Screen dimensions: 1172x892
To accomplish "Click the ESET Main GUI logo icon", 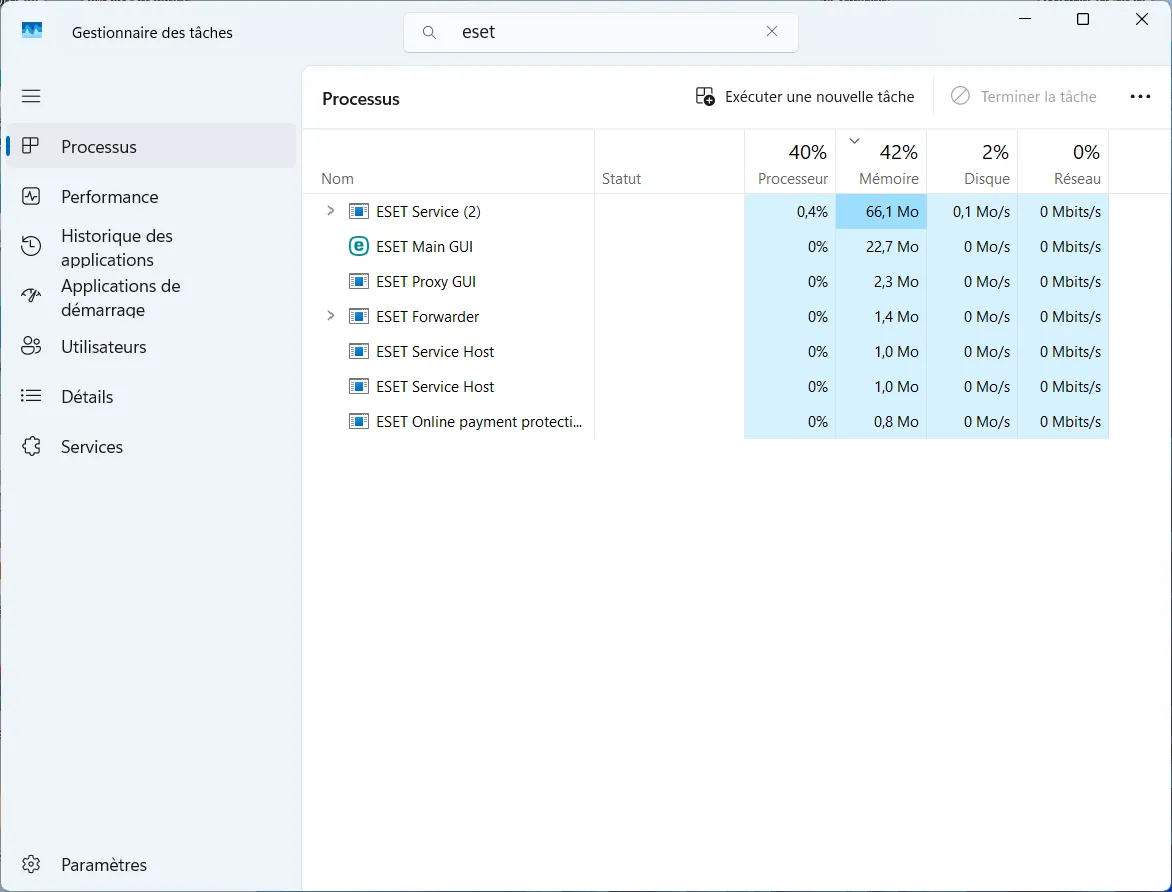I will (x=359, y=246).
